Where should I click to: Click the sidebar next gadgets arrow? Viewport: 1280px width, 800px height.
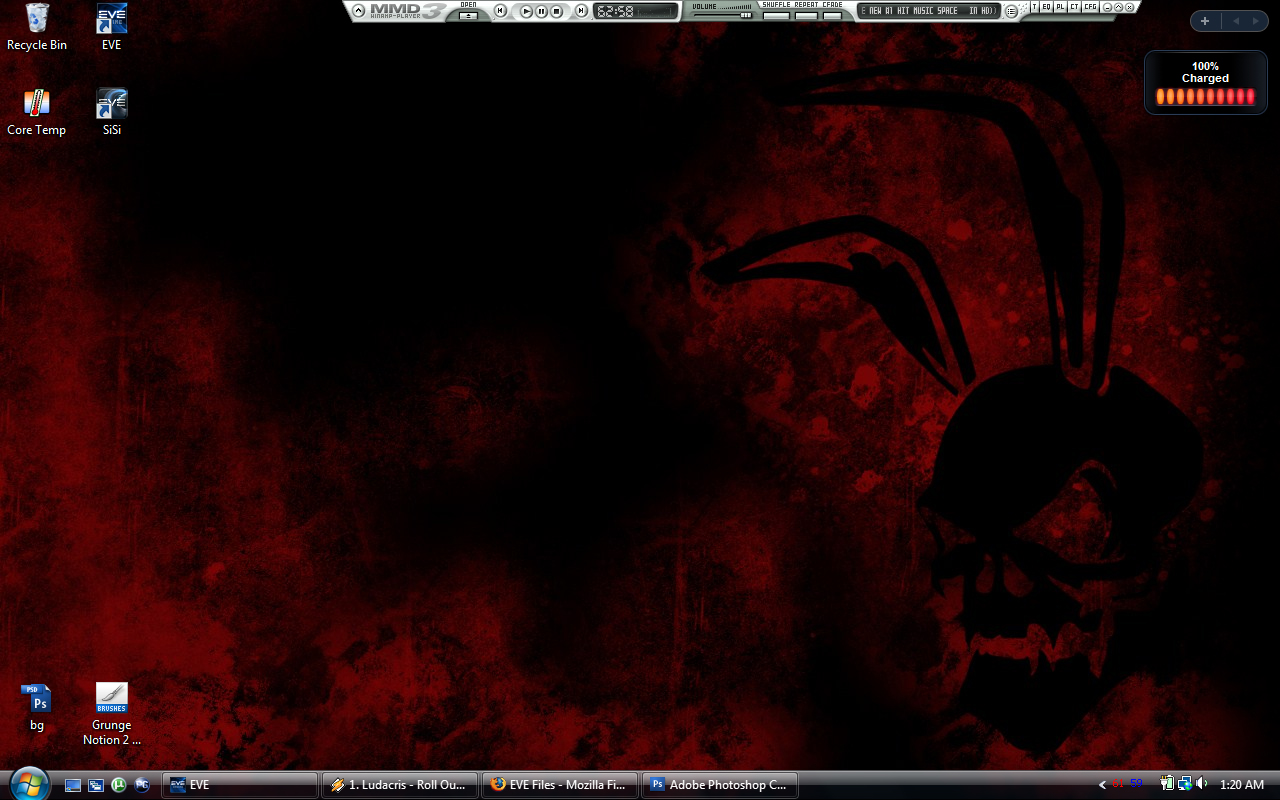pyautogui.click(x=1256, y=21)
